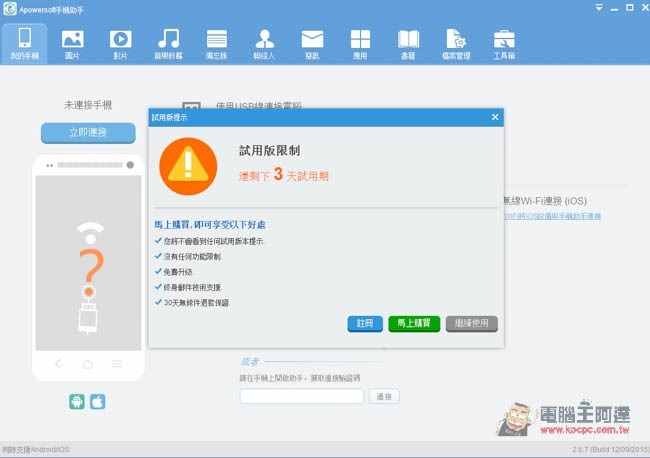
Task: Click the Connect (連接) button beside code field
Action: [x=384, y=396]
